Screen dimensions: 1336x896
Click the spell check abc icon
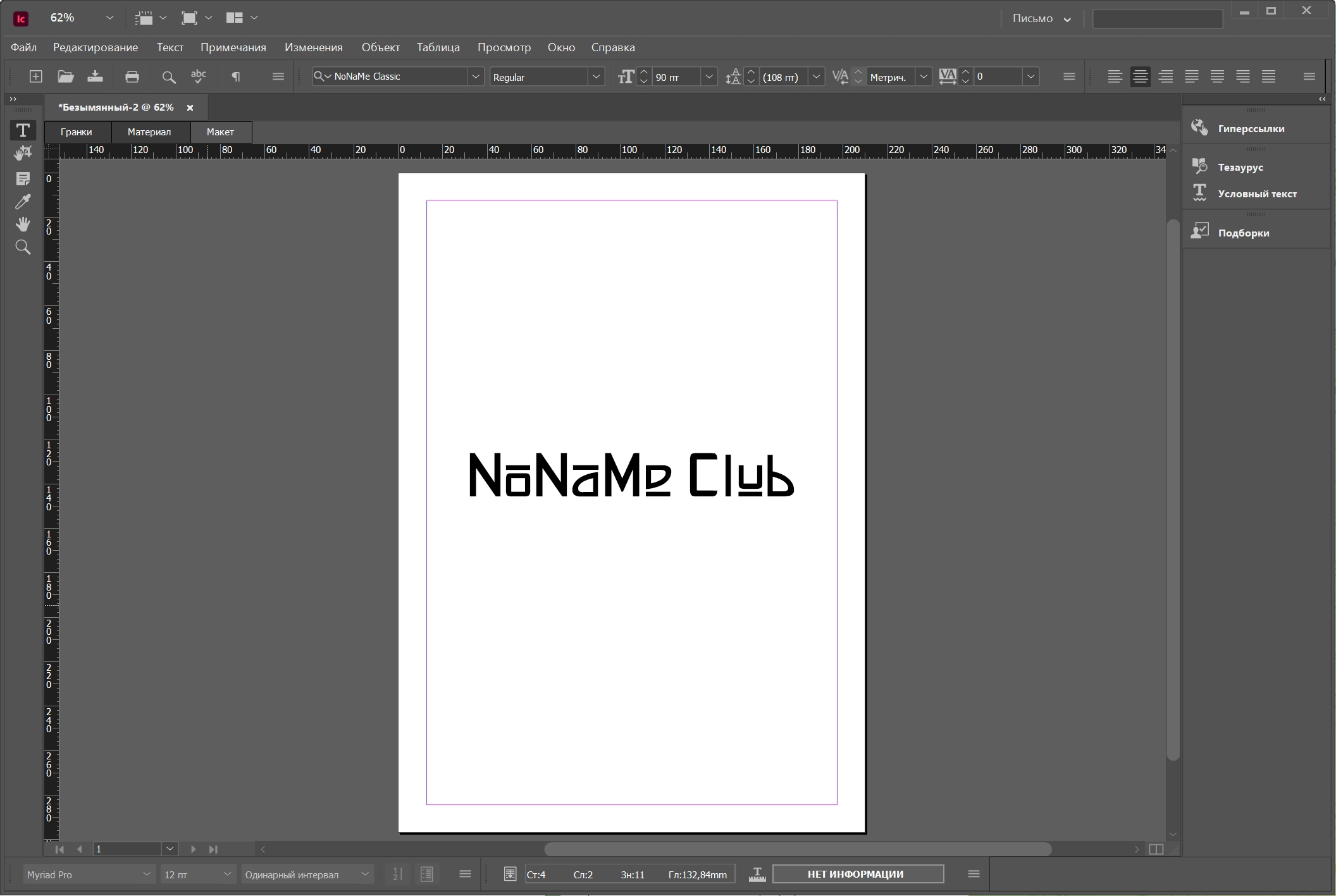(199, 77)
